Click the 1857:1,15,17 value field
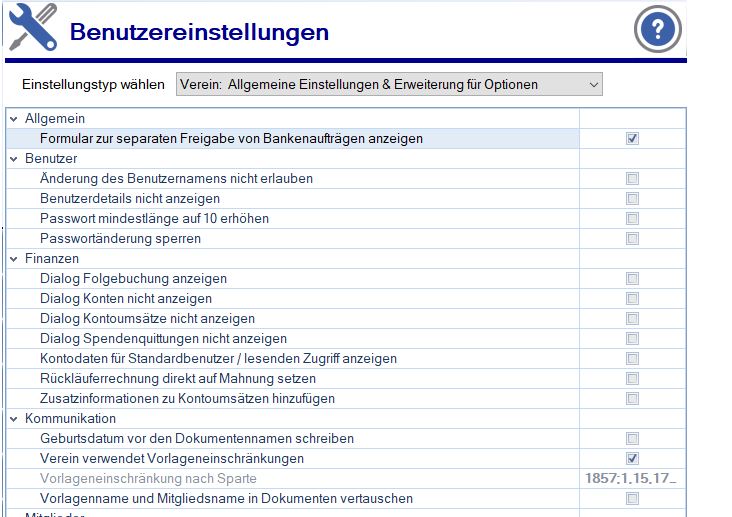Image resolution: width=732 pixels, height=517 pixels. point(632,479)
